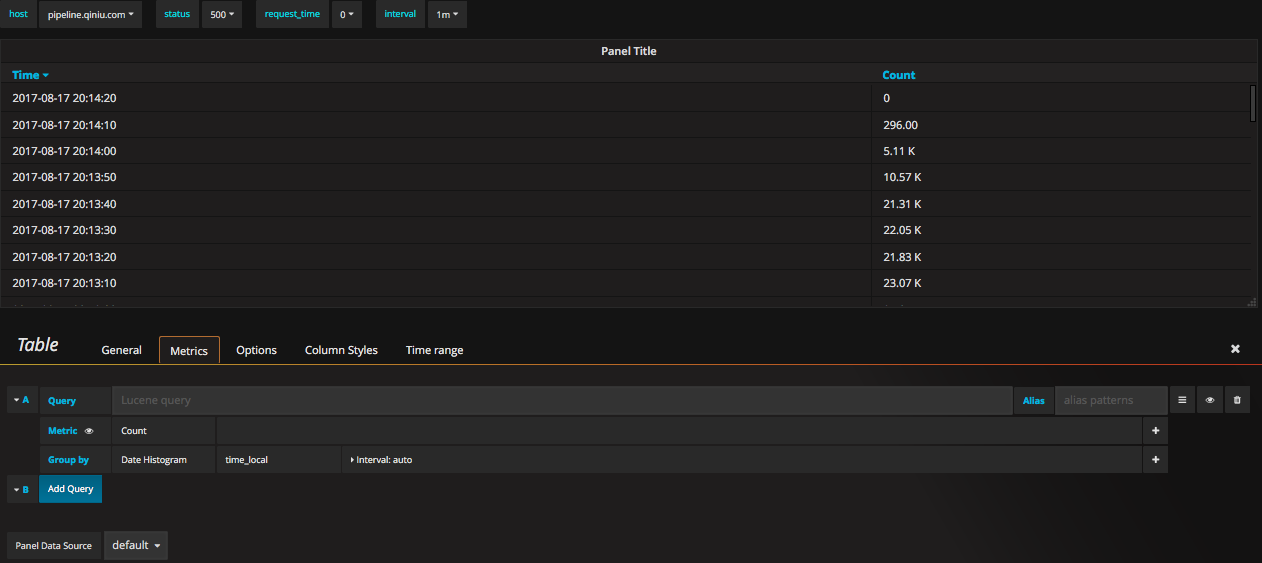Open the request_time 0 dropdown
Image resolution: width=1262 pixels, height=563 pixels.
[347, 15]
